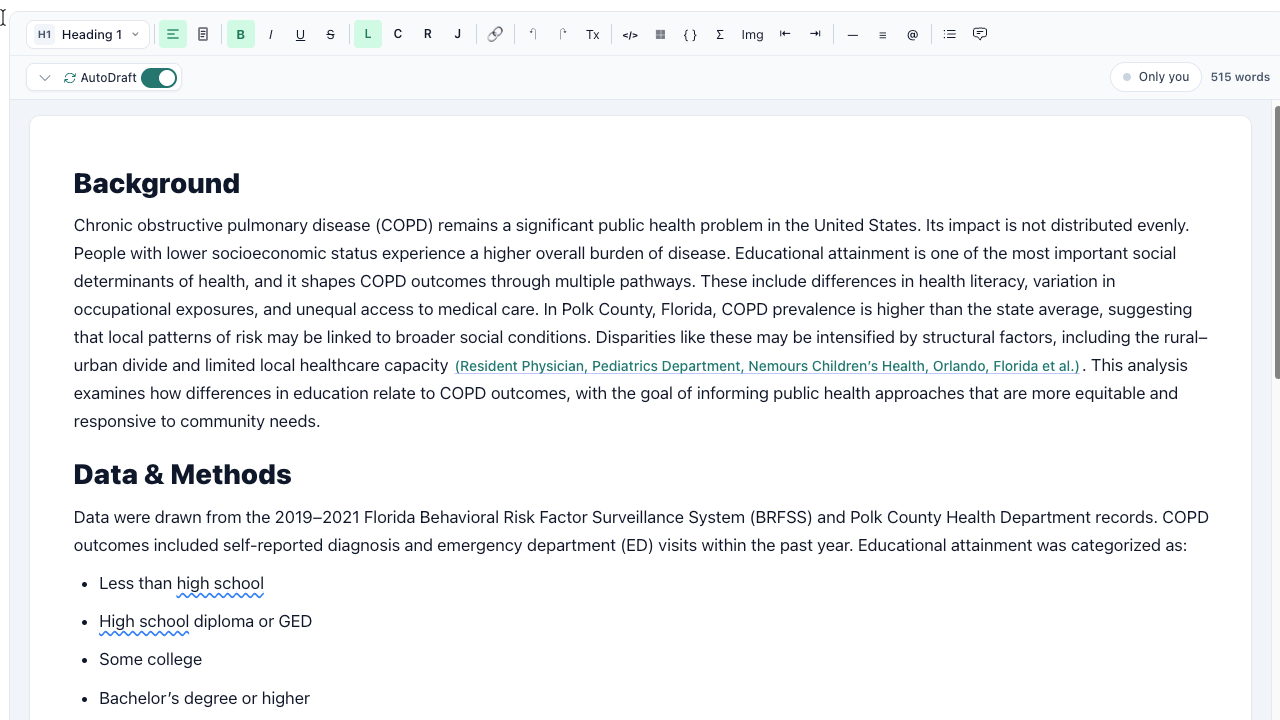Viewport: 1280px width, 720px height.
Task: Insert a math formula with the sigma icon
Action: (720, 34)
